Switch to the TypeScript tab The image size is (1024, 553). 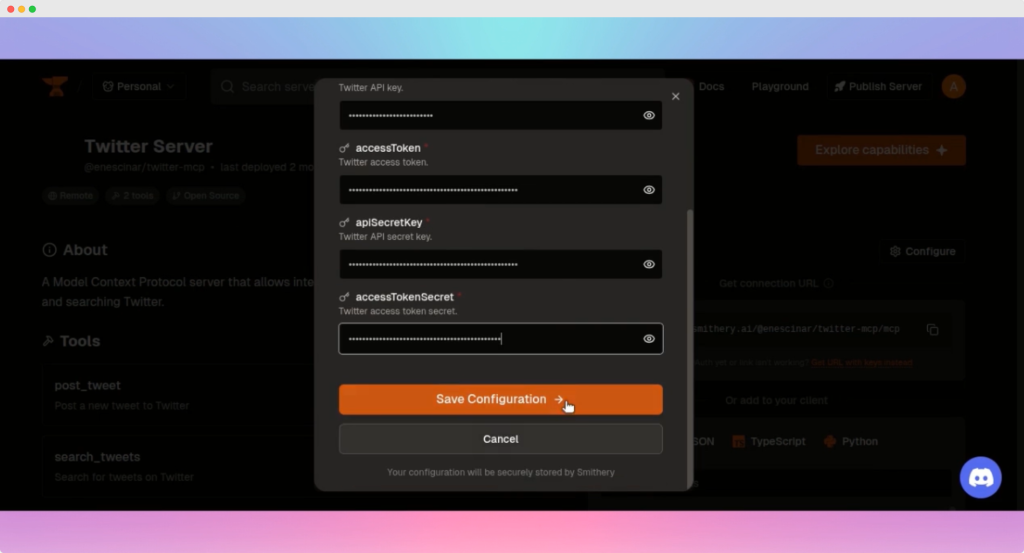point(768,441)
